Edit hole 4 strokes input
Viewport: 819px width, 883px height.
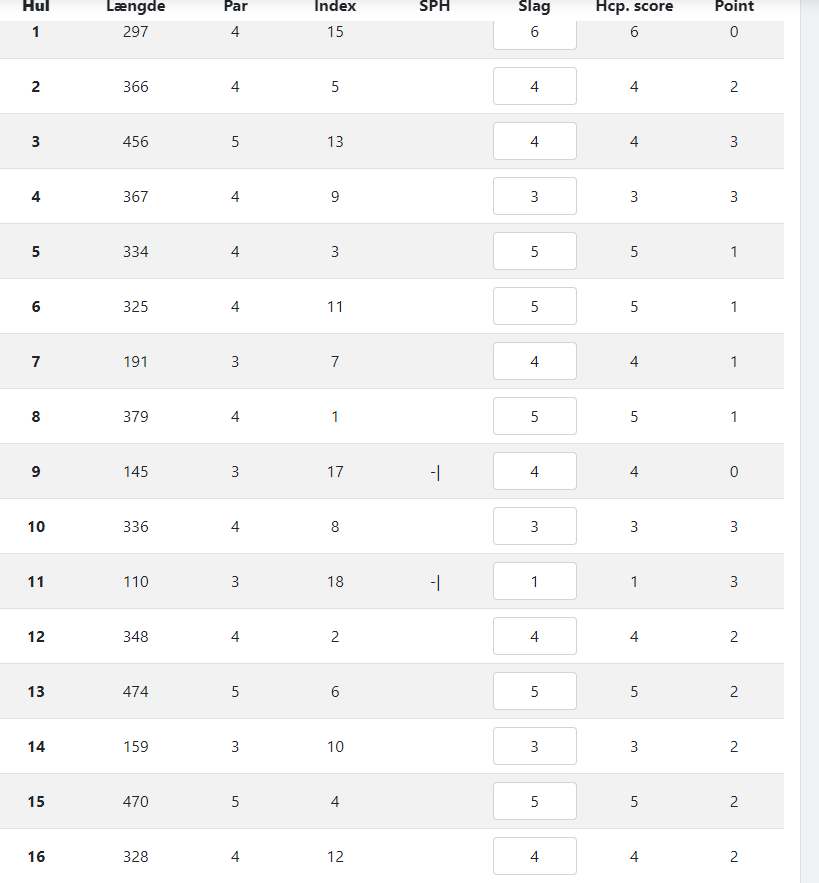pos(535,197)
